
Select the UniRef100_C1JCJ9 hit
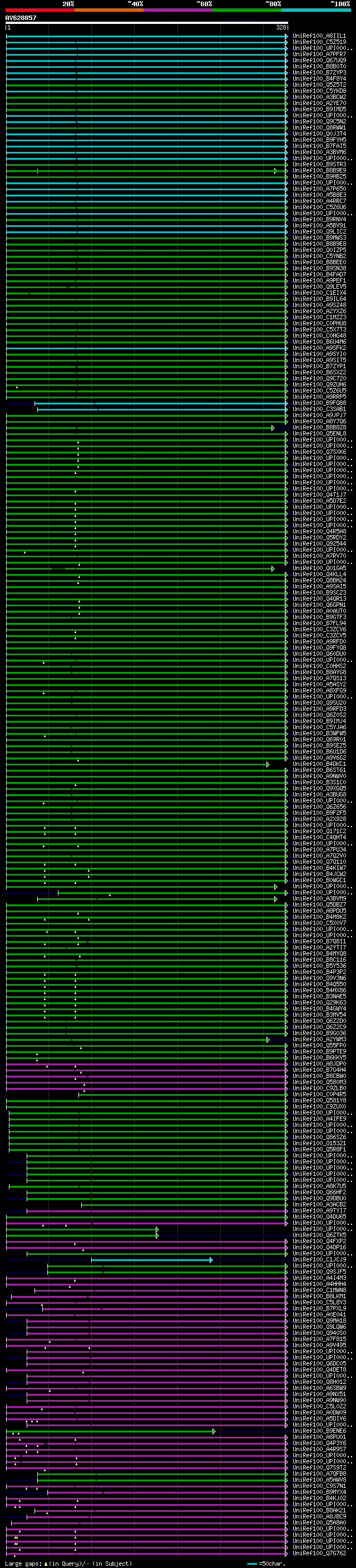(319, 1260)
